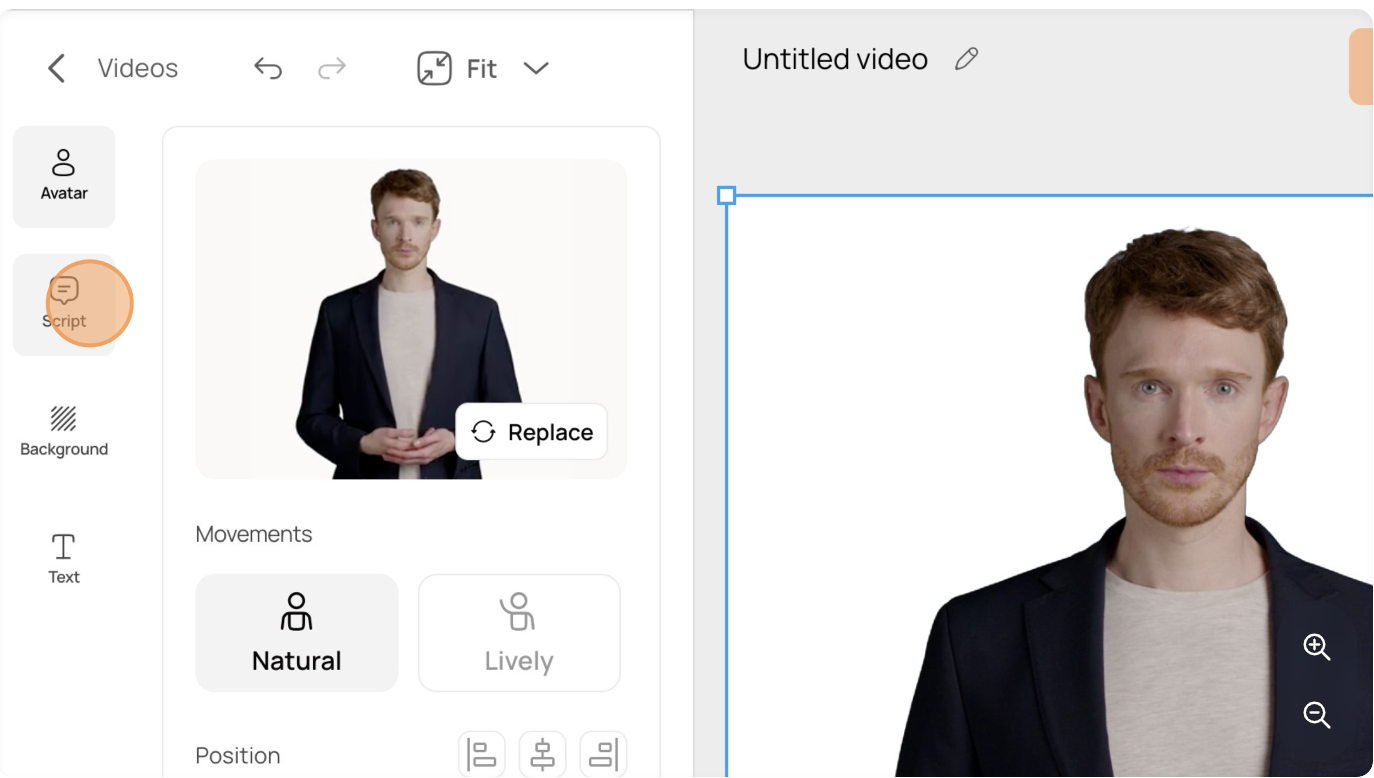Go back to Videos with the back arrow
The image size is (1374, 778).
pos(57,68)
